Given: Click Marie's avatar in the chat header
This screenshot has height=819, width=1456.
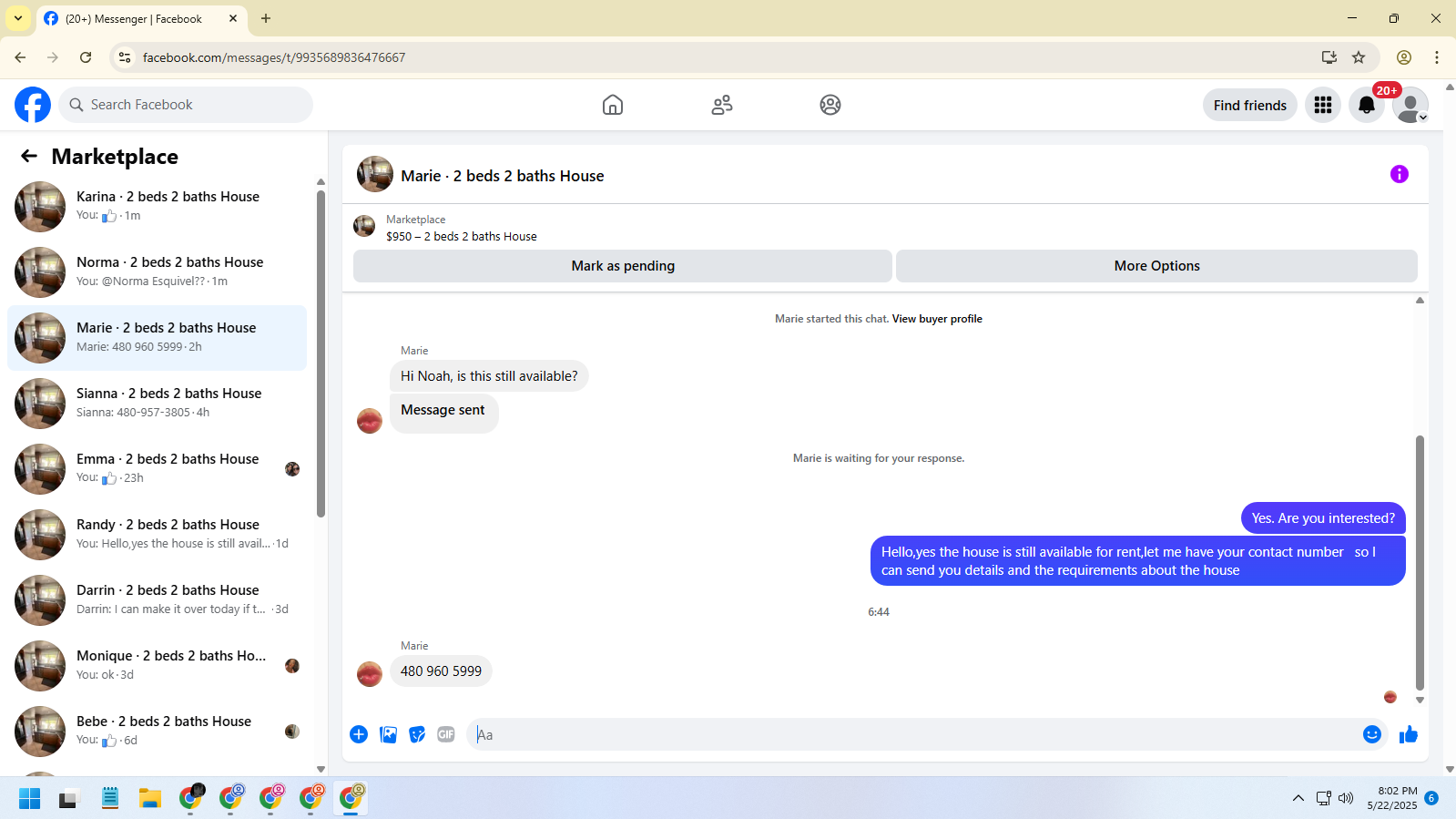Looking at the screenshot, I should pyautogui.click(x=375, y=174).
